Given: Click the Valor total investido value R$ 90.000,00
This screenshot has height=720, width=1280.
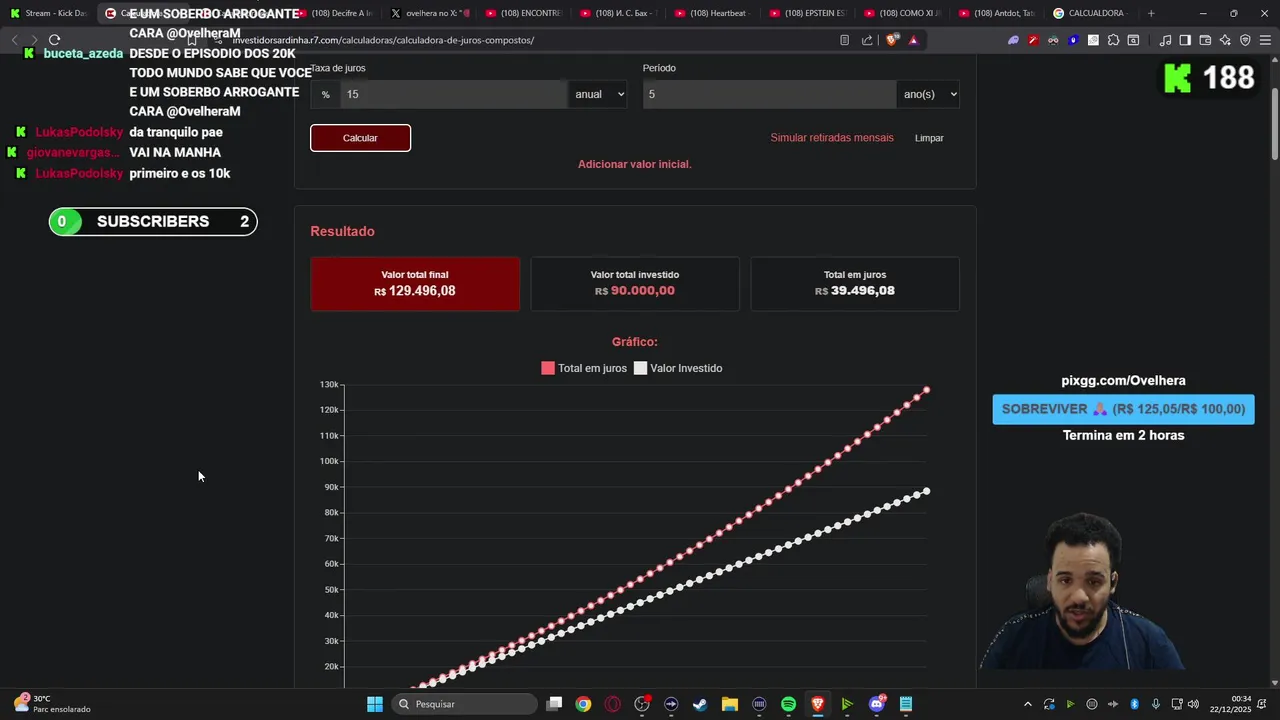Looking at the screenshot, I should pos(635,291).
